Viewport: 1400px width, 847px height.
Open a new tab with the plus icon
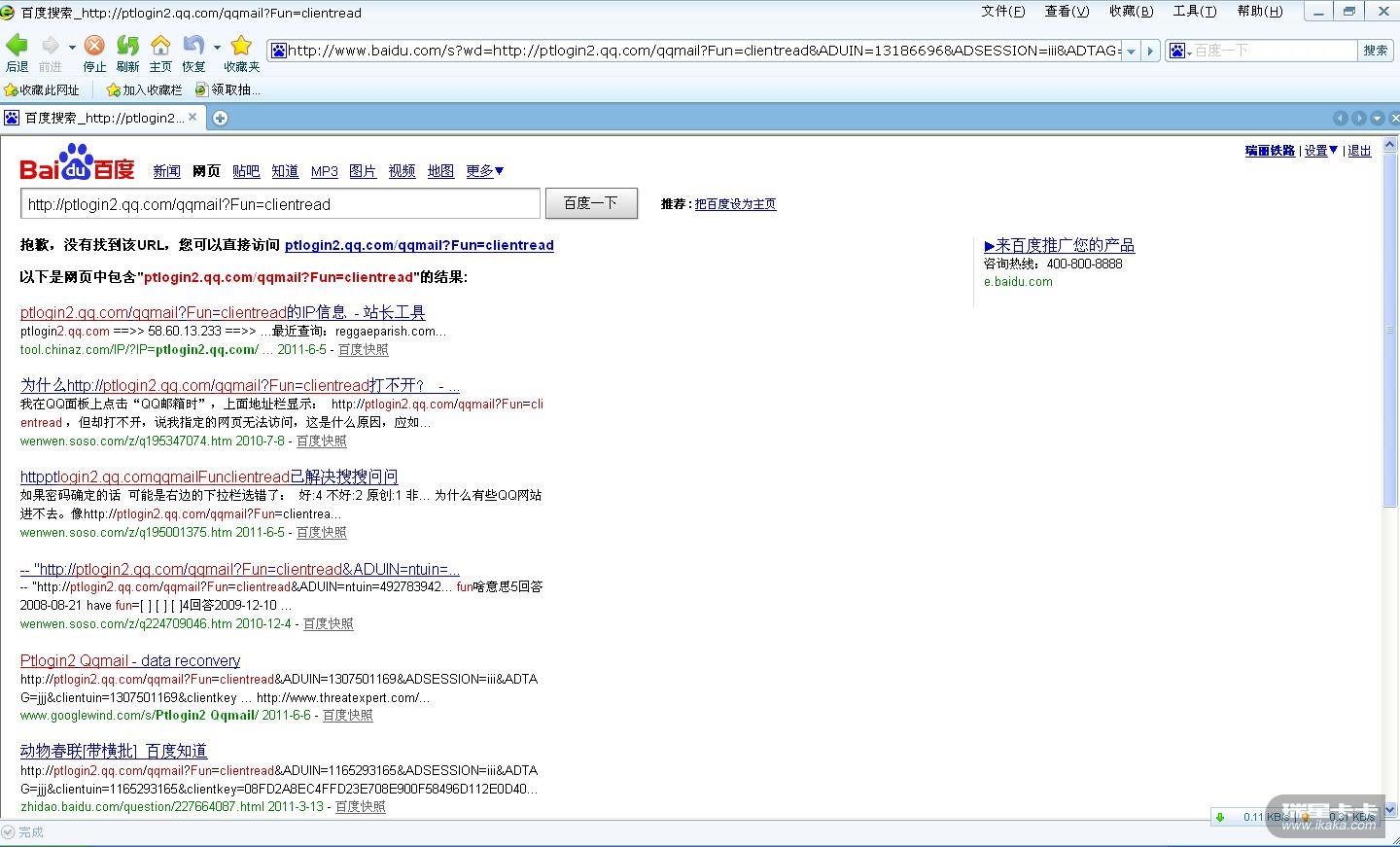pos(220,119)
